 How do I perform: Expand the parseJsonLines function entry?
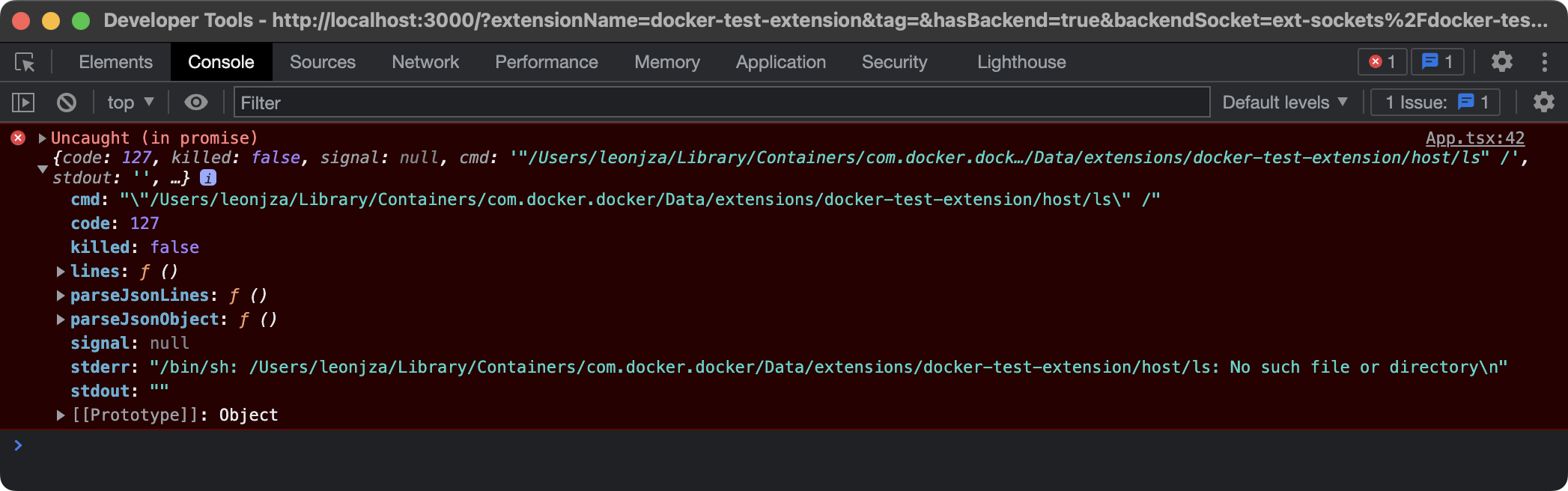[x=61, y=296]
